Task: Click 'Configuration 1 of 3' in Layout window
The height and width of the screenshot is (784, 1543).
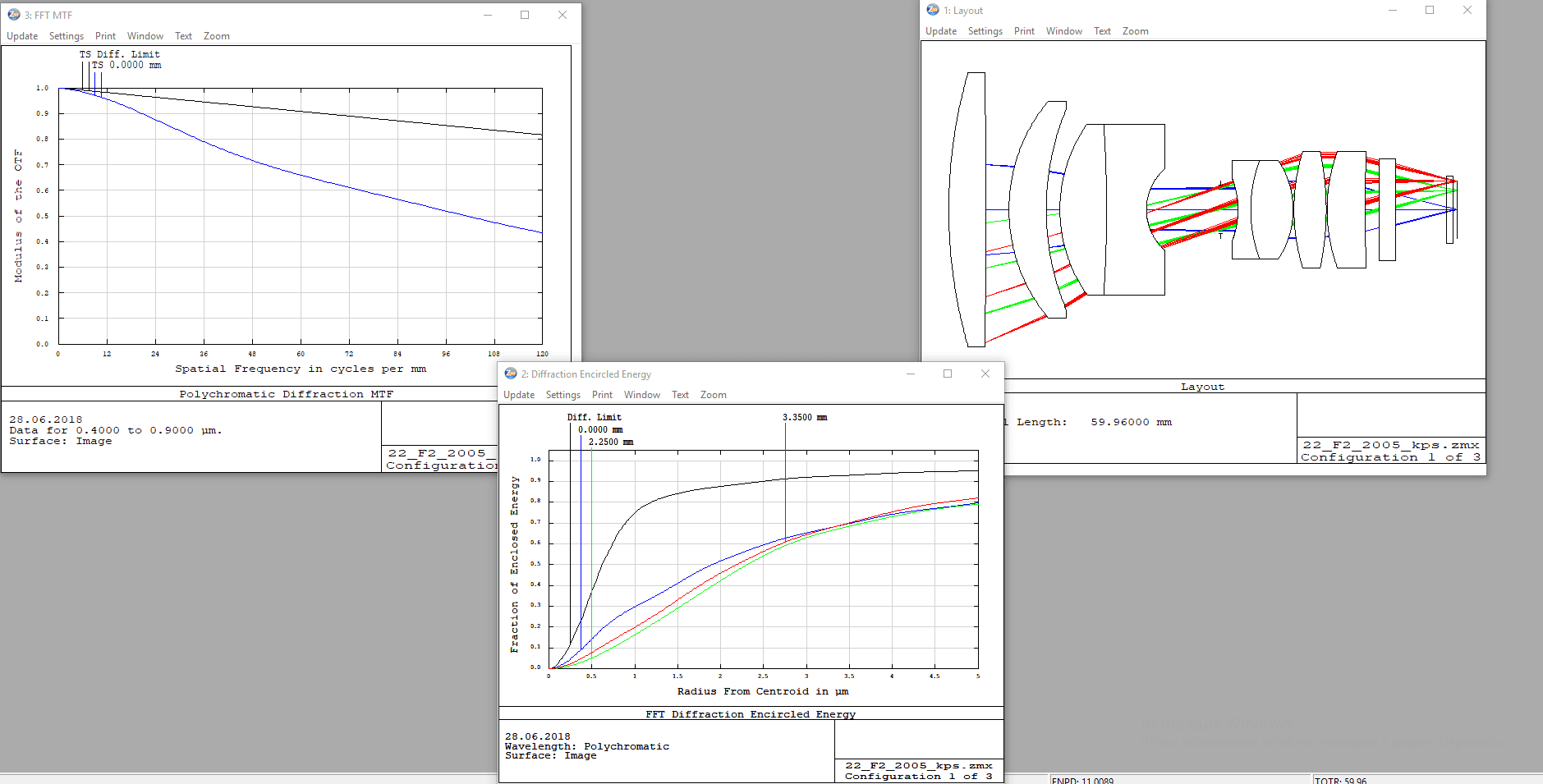Action: point(1391,457)
